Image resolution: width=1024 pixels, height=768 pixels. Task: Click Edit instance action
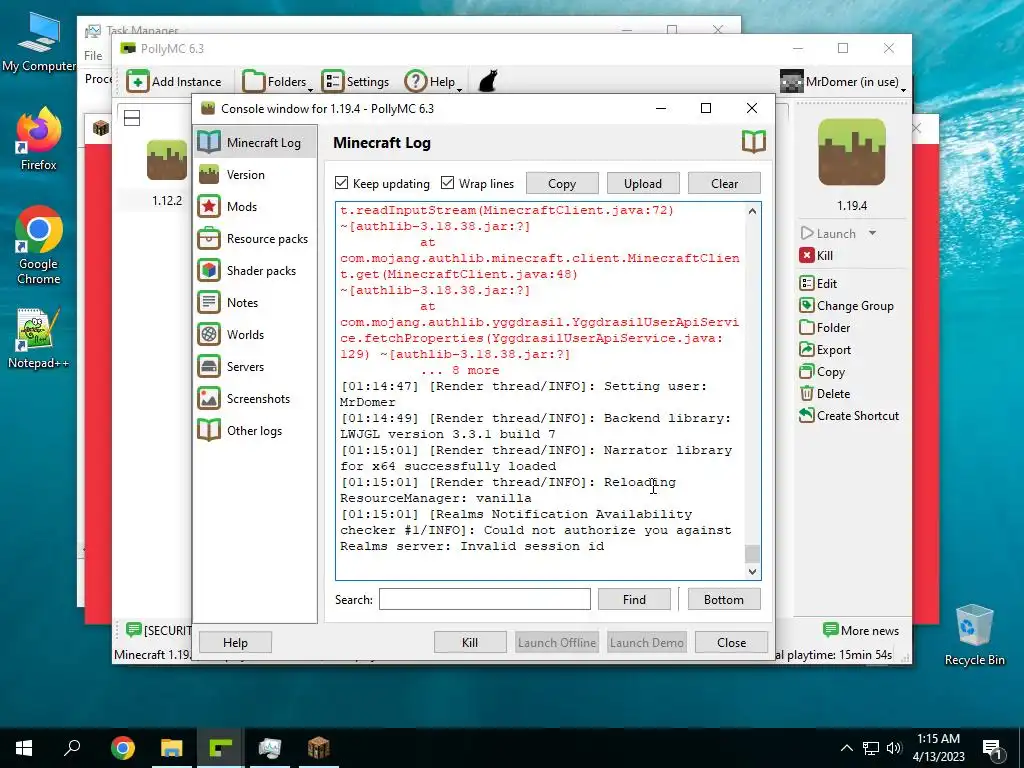click(x=818, y=283)
